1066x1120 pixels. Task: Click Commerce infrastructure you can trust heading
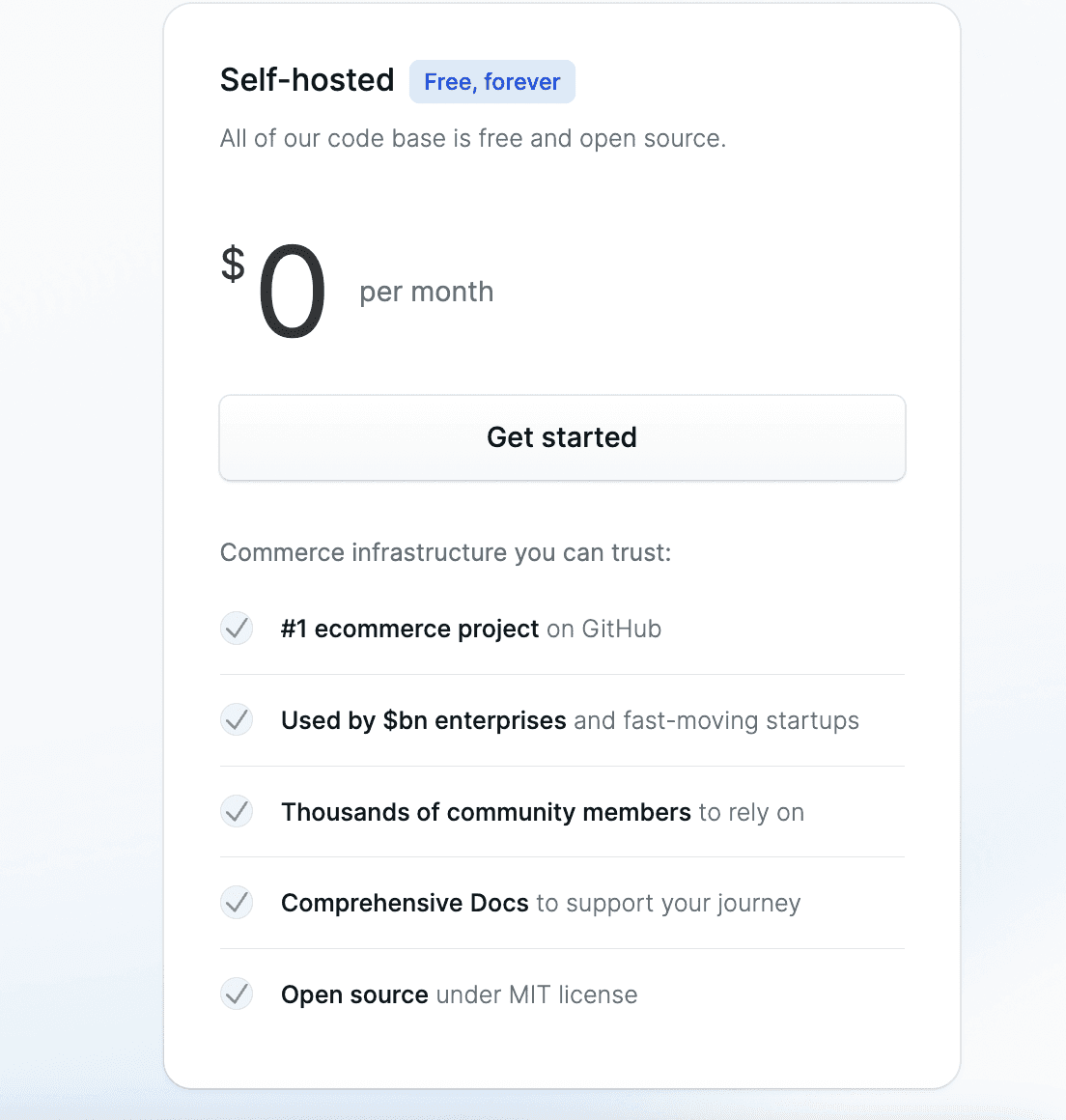446,552
